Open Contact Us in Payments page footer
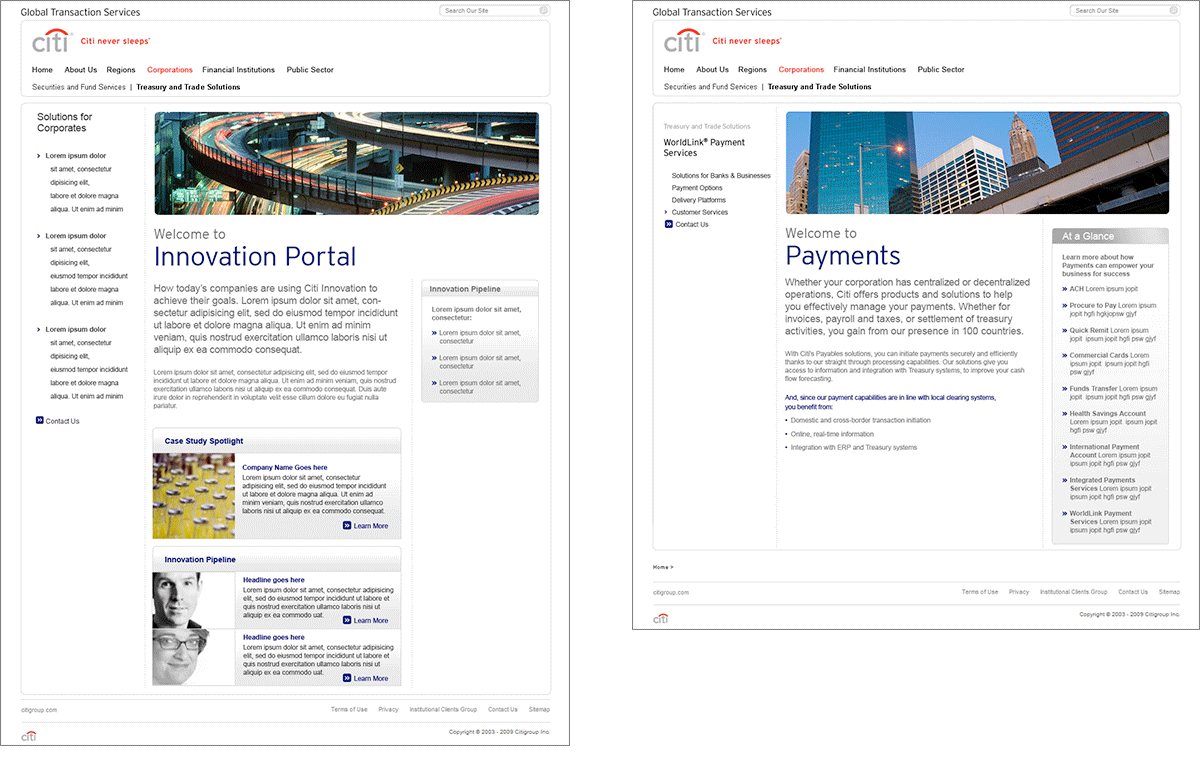This screenshot has height=760, width=1200. coord(1133,592)
